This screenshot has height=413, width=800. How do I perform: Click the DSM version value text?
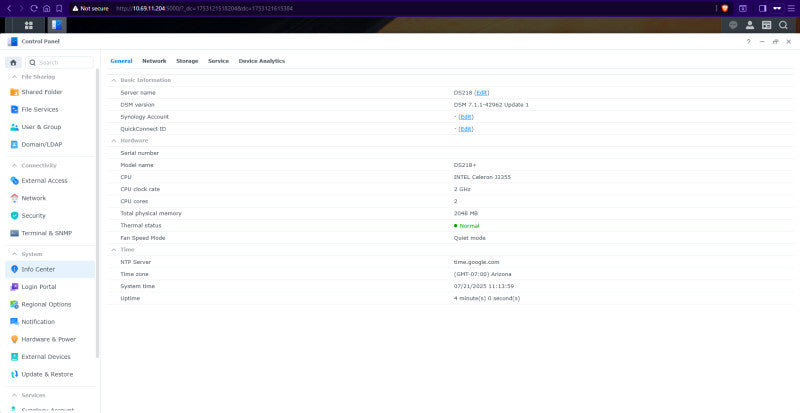[x=491, y=105]
